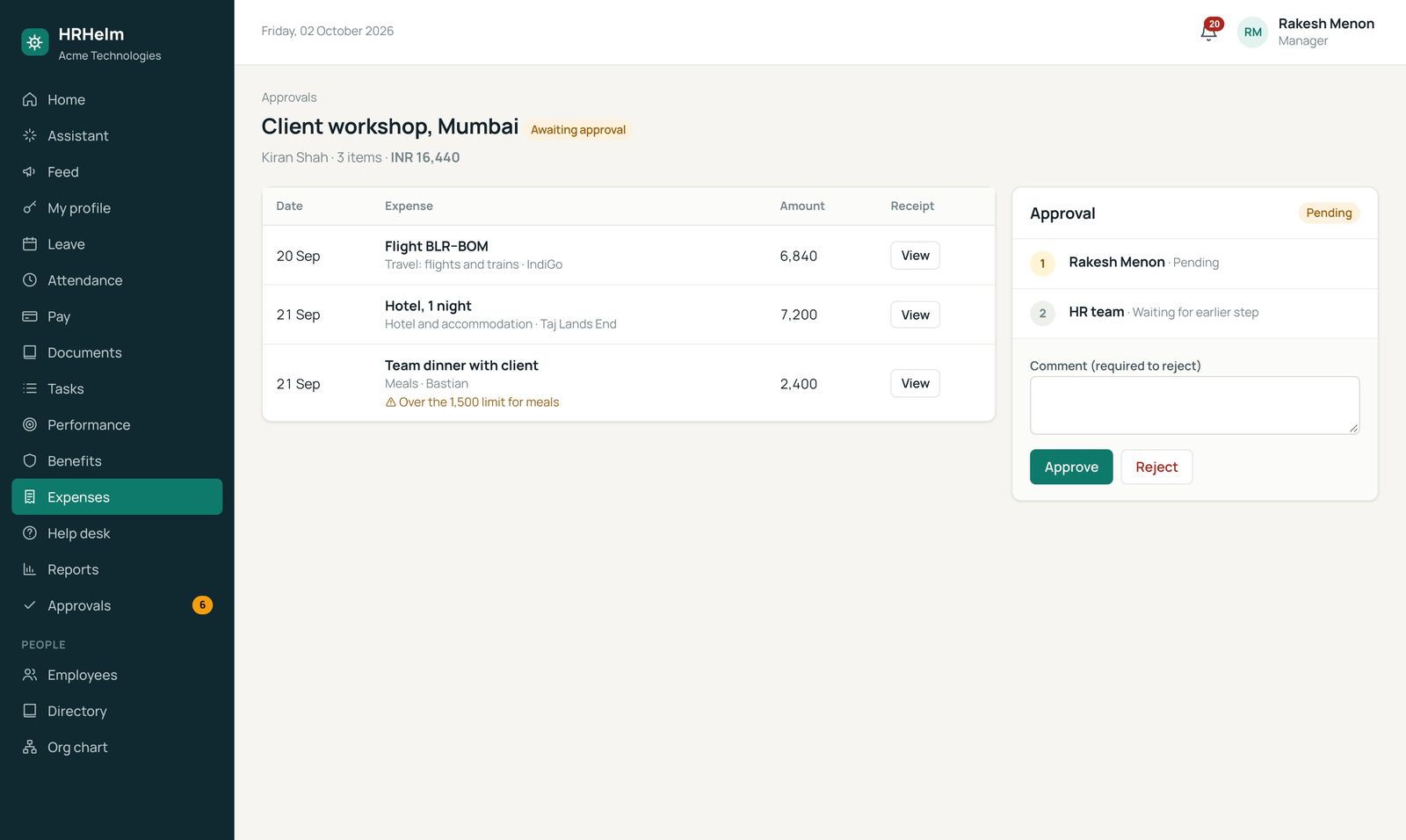This screenshot has width=1406, height=840.
Task: Select the HR team approval step
Action: (x=1194, y=313)
